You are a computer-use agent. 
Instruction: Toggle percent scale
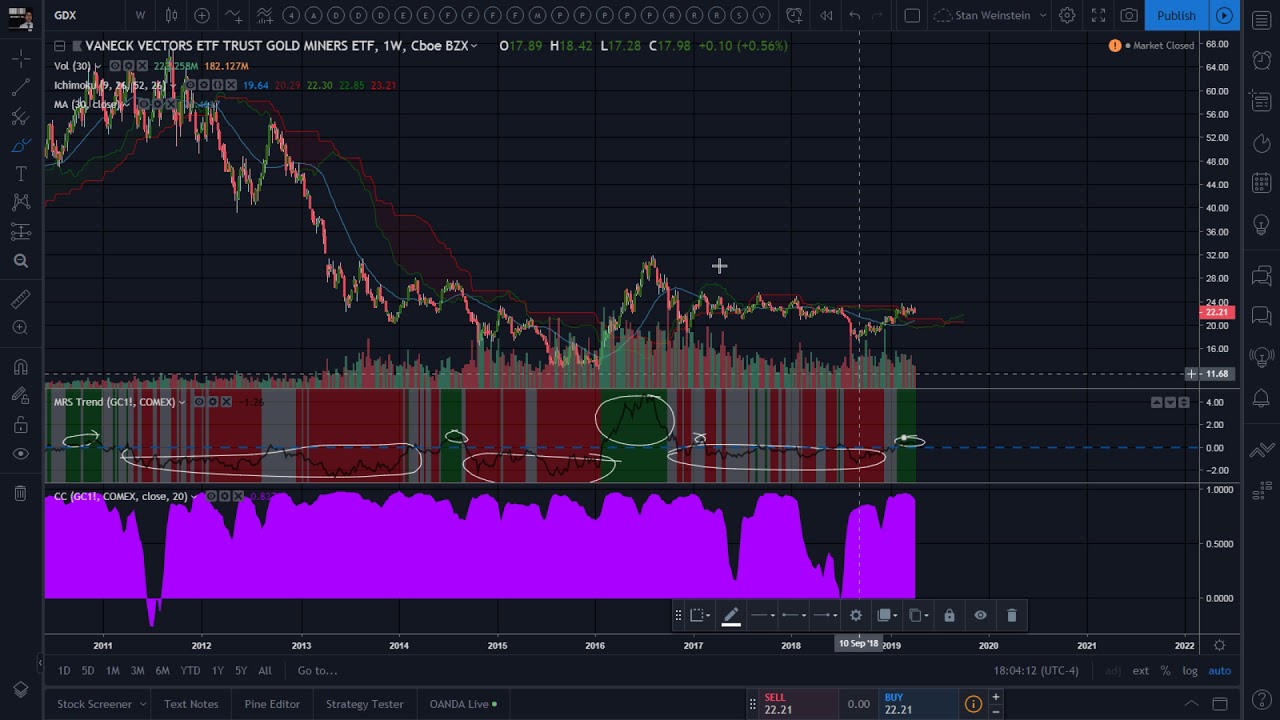point(1165,671)
